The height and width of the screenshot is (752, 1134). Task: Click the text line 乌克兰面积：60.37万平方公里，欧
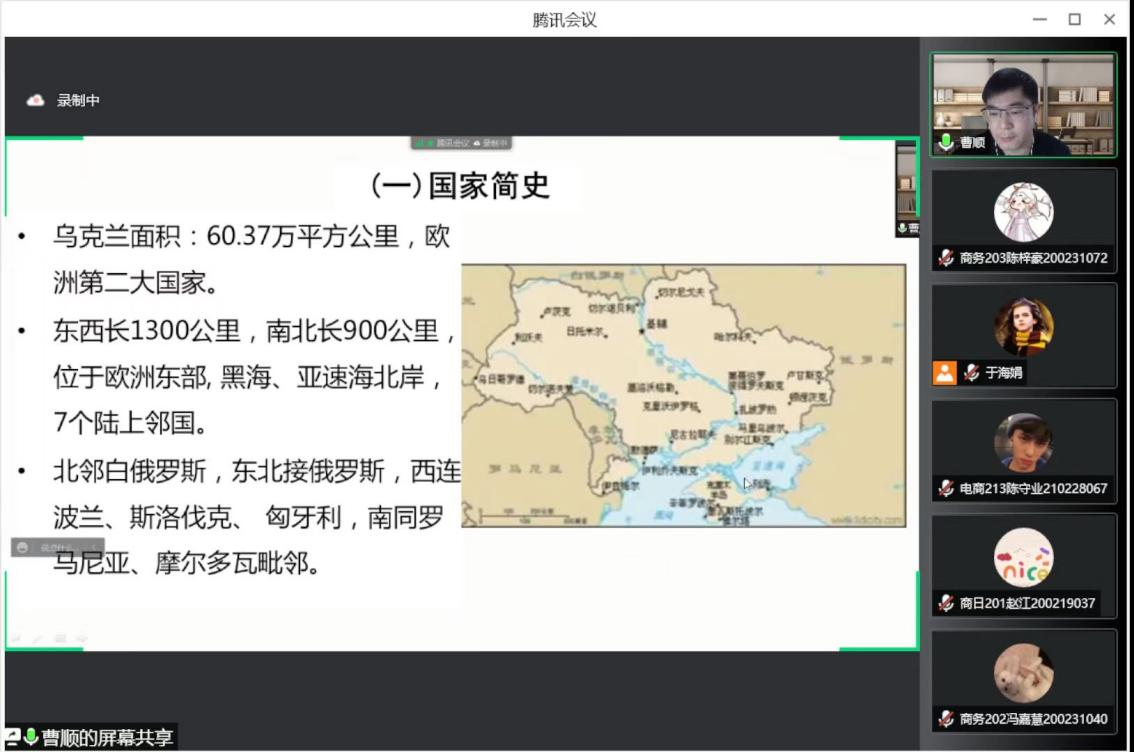pyautogui.click(x=252, y=236)
